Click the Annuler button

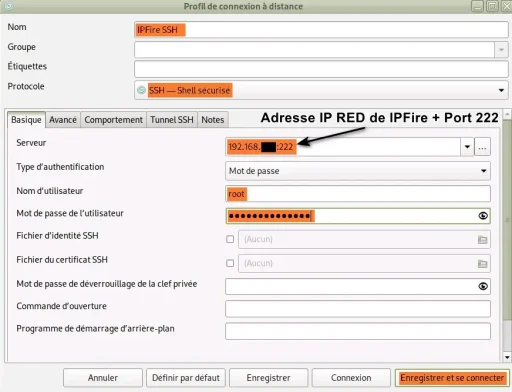coord(103,378)
